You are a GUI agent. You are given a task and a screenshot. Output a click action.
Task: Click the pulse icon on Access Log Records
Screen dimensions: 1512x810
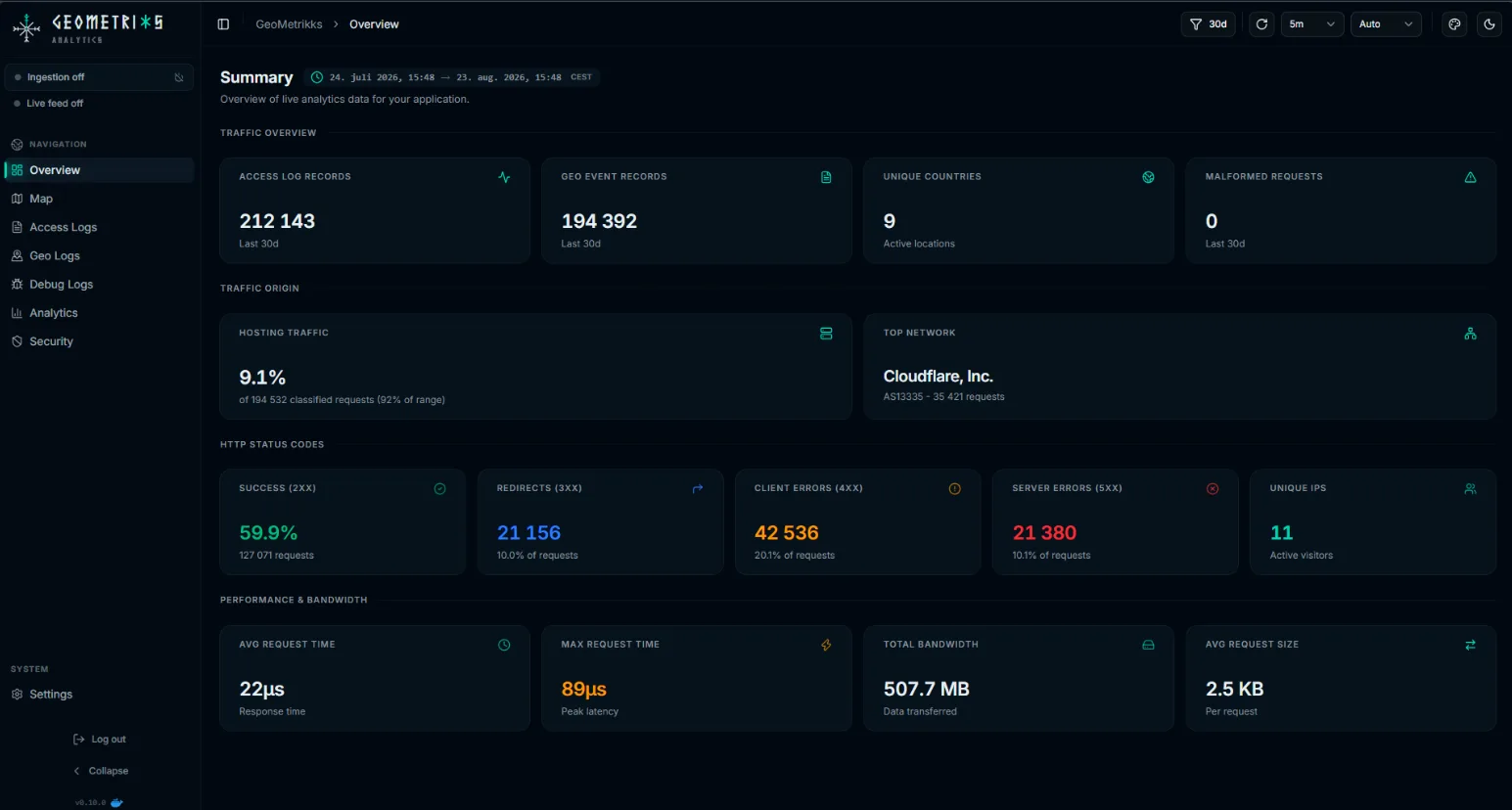click(x=504, y=177)
